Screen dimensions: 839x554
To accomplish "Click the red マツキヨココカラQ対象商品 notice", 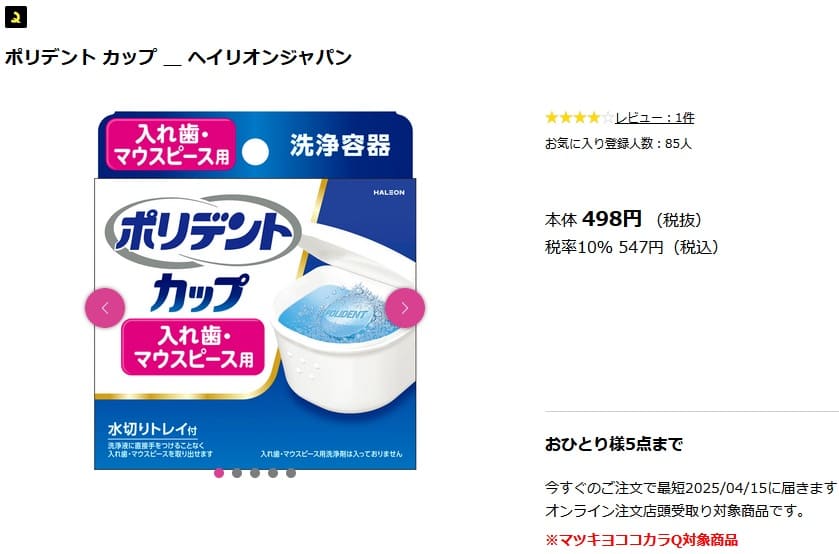I will [642, 540].
